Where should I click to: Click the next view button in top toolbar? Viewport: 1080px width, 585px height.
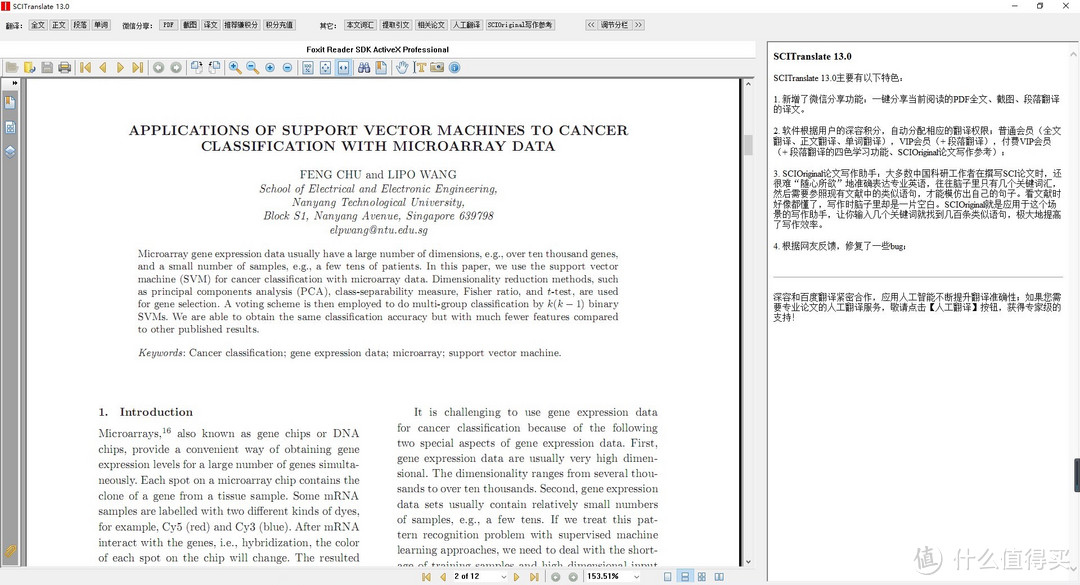click(176, 68)
